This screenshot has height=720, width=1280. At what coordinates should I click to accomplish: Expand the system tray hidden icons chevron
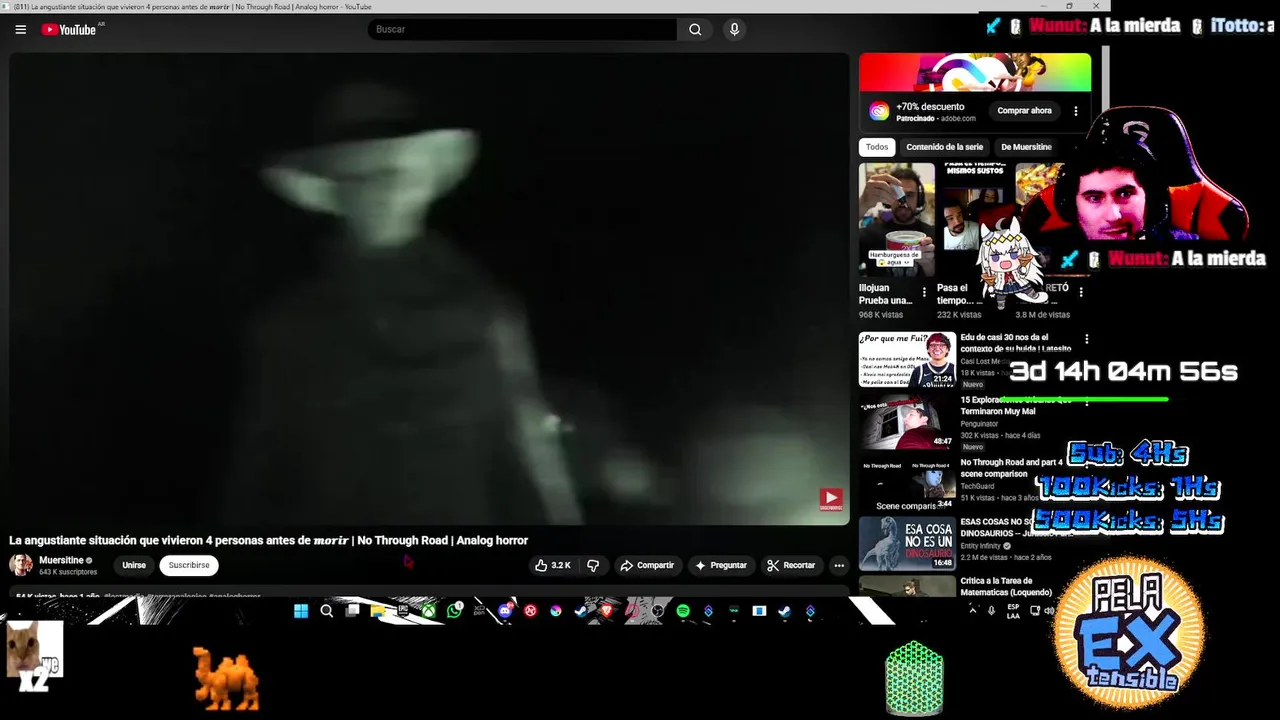point(972,610)
